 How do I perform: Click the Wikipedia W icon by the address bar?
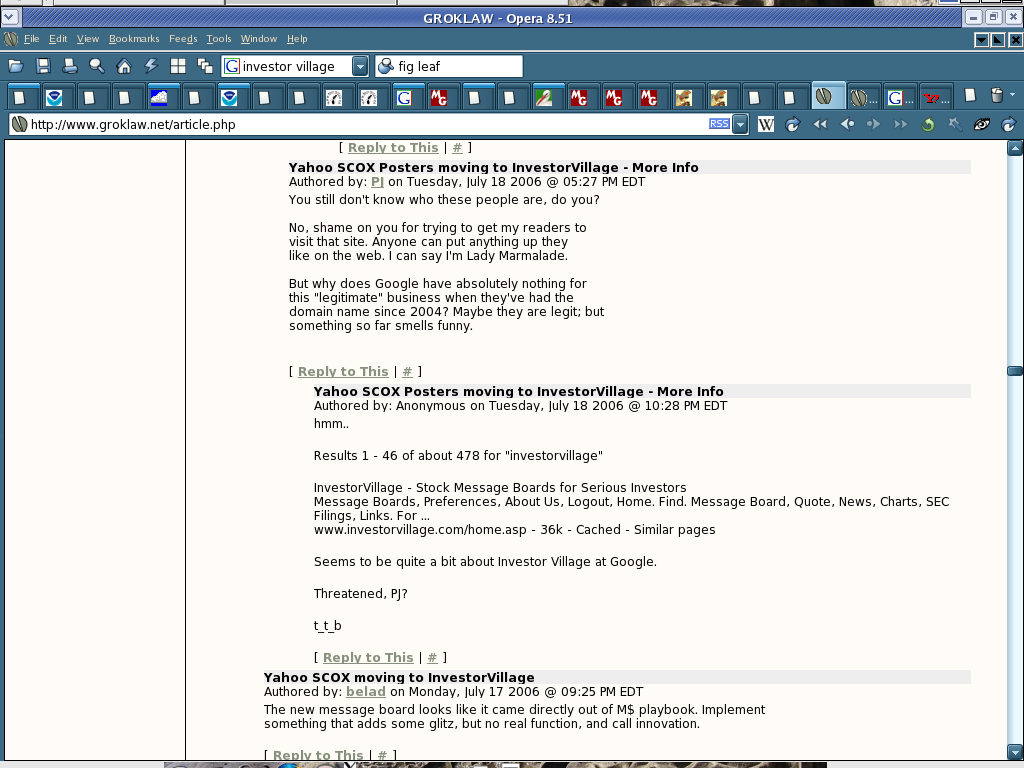point(765,124)
